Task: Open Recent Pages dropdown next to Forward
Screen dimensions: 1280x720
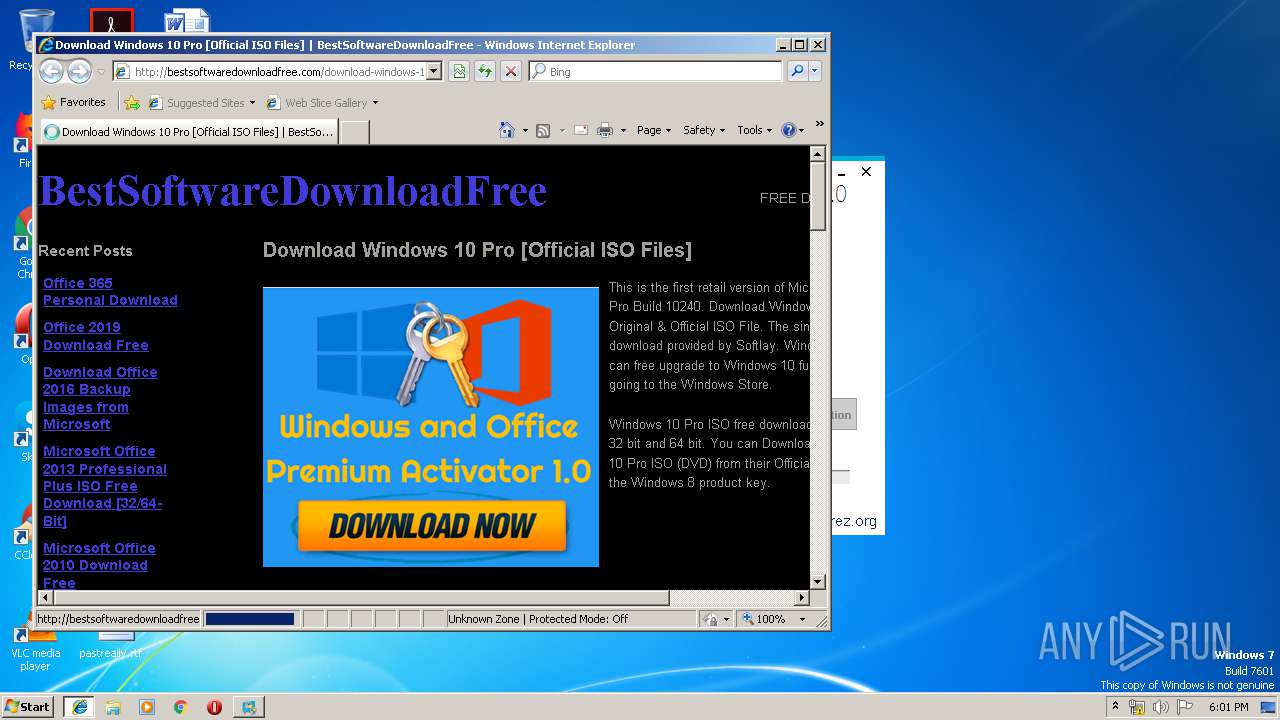Action: 101,72
